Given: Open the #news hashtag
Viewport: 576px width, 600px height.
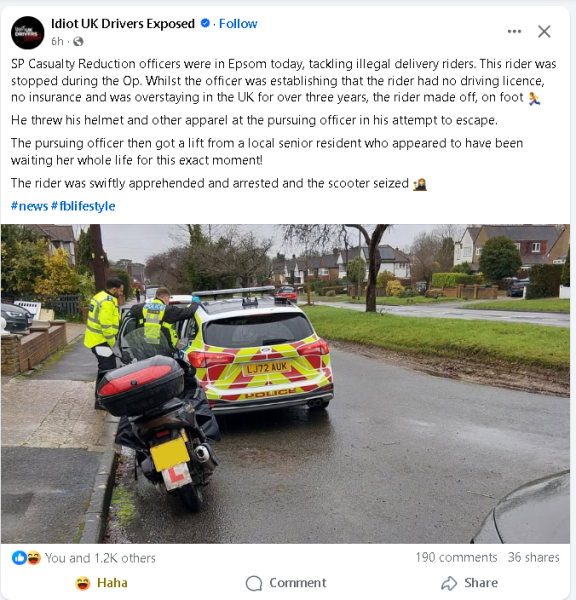Looking at the screenshot, I should coord(29,206).
